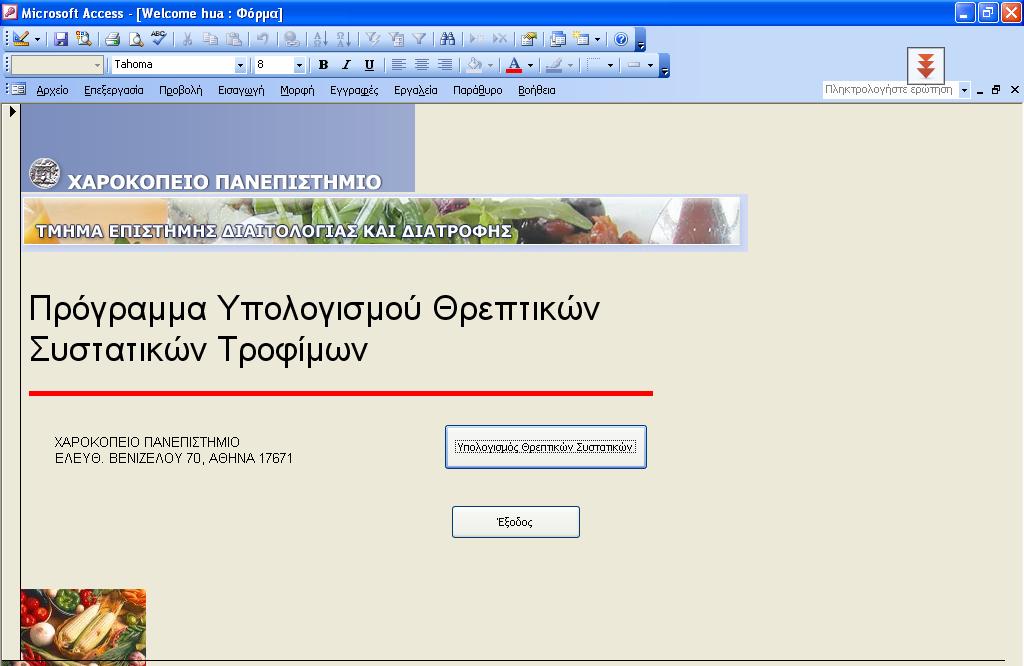Open the View button dropdown arrow
Screen dimensions: 1024x666
click(x=37, y=39)
